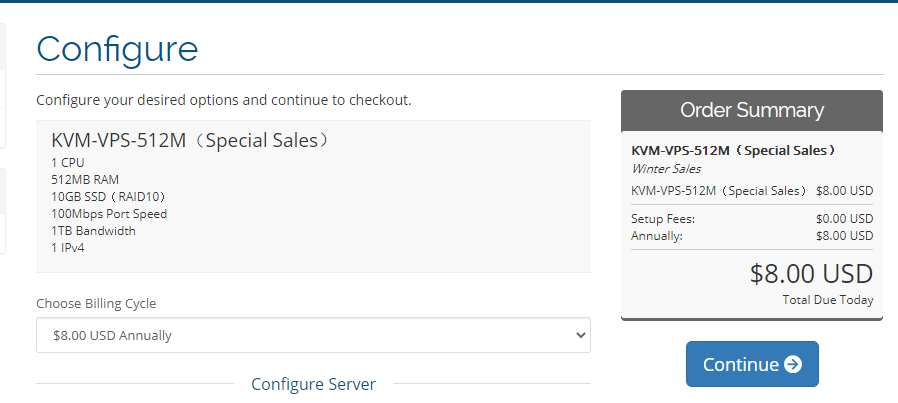Click the Total Due Today label
This screenshot has height=403, width=898.
point(827,300)
